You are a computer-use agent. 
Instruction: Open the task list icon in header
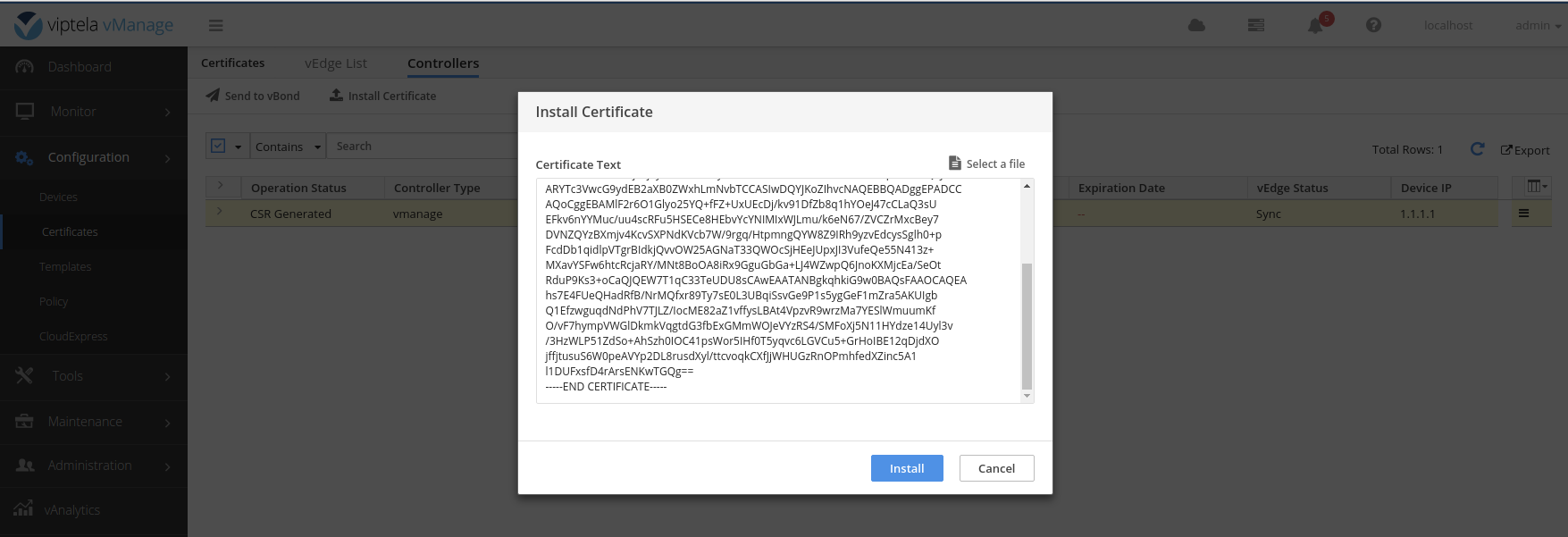click(x=1255, y=26)
